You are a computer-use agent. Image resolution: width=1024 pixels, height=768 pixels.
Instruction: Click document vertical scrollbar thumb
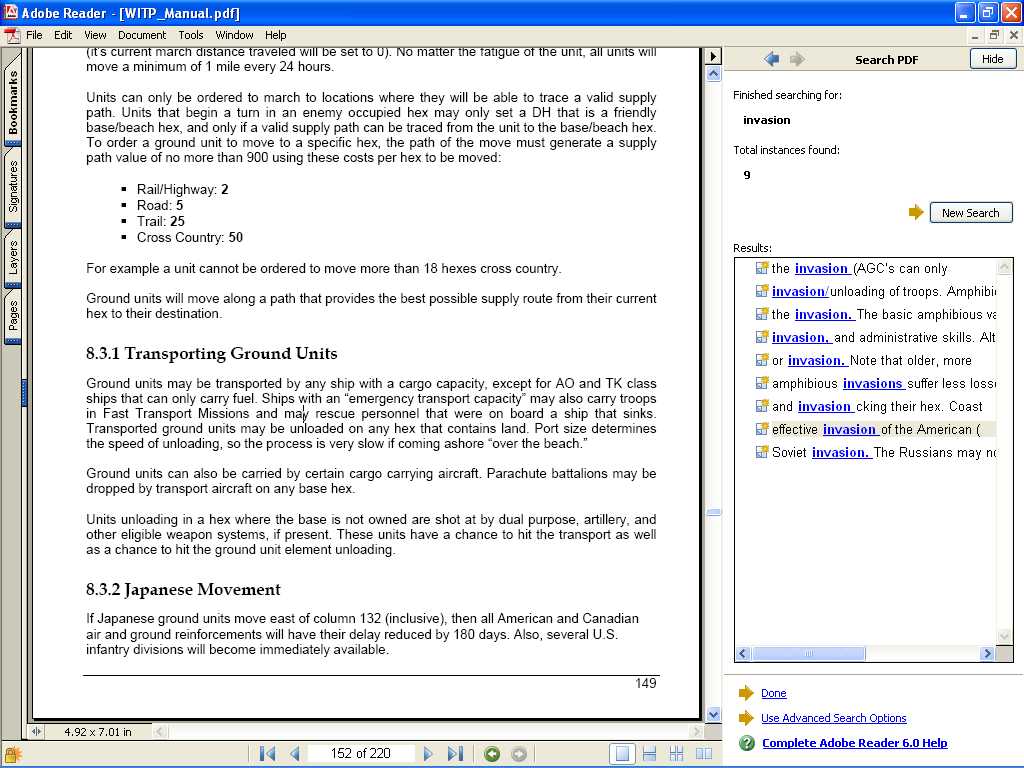tap(714, 513)
